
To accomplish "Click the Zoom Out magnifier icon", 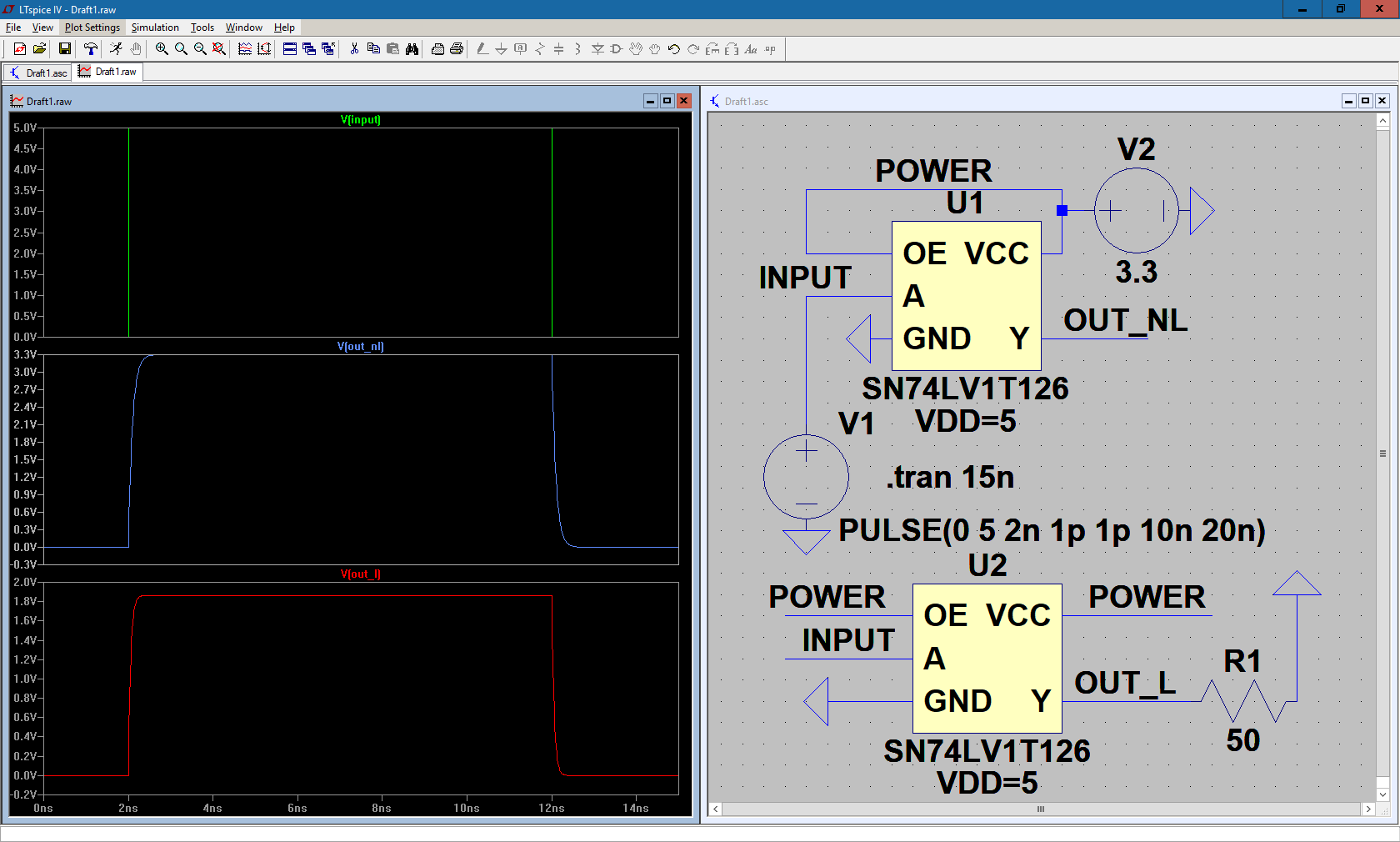I will point(200,49).
